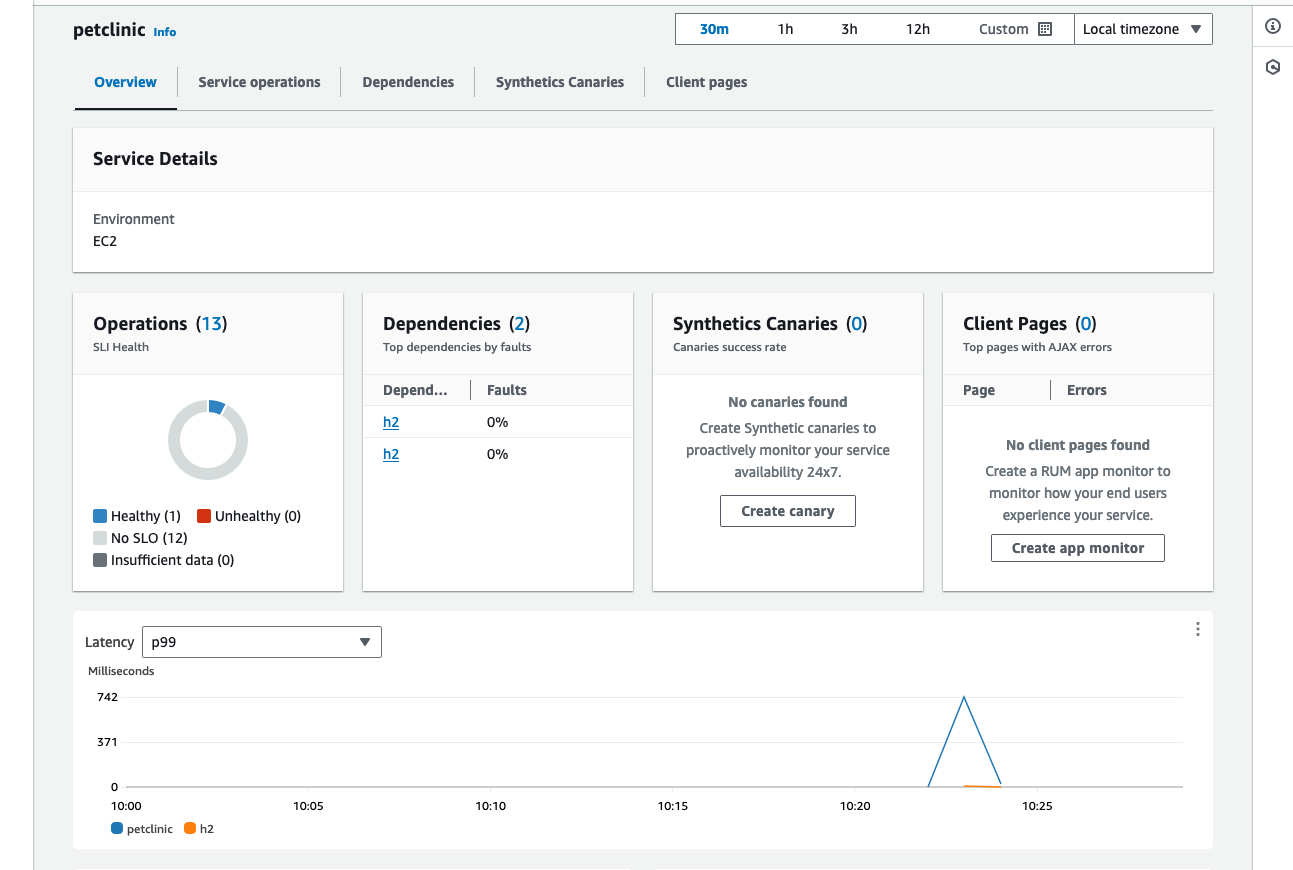The height and width of the screenshot is (870, 1293).
Task: Open the three-dot menu on the Latency chart
Action: click(x=1197, y=628)
